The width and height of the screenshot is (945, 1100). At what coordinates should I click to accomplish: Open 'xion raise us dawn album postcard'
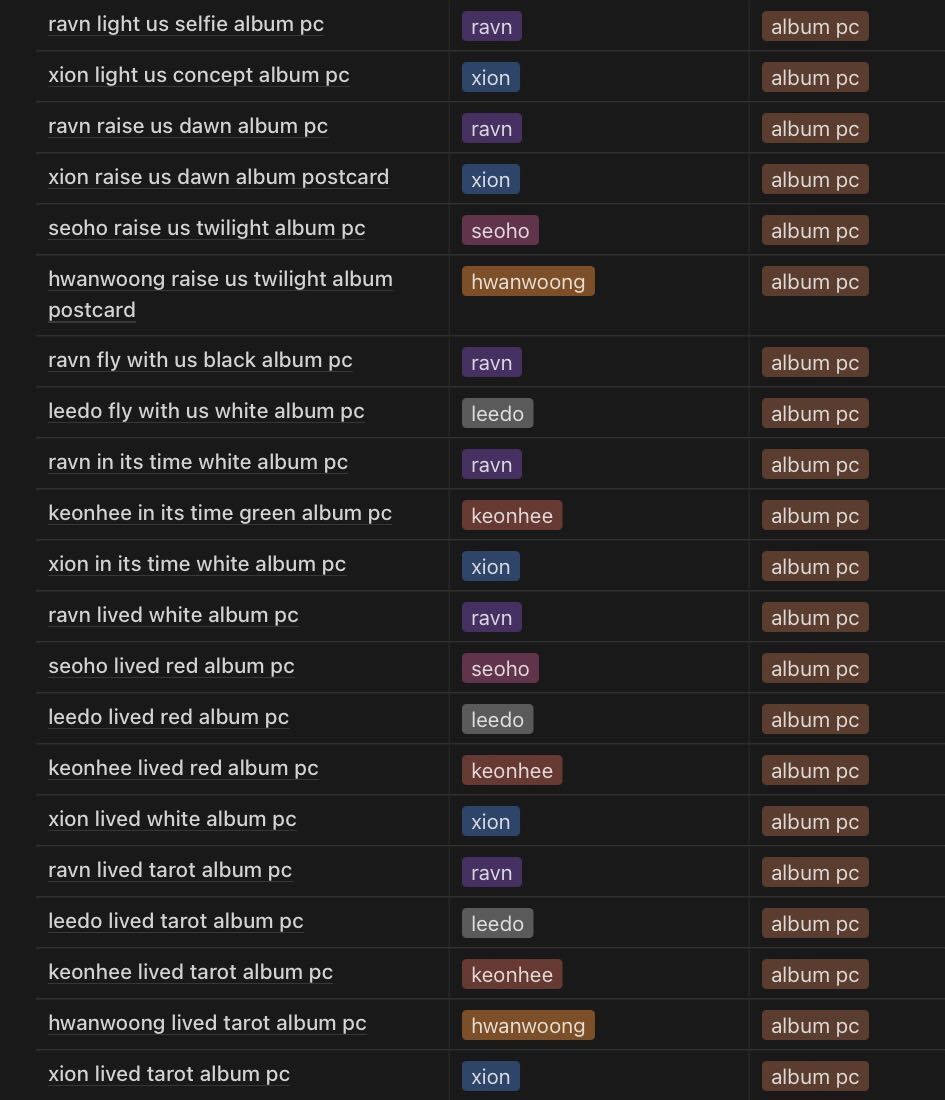[x=218, y=177]
